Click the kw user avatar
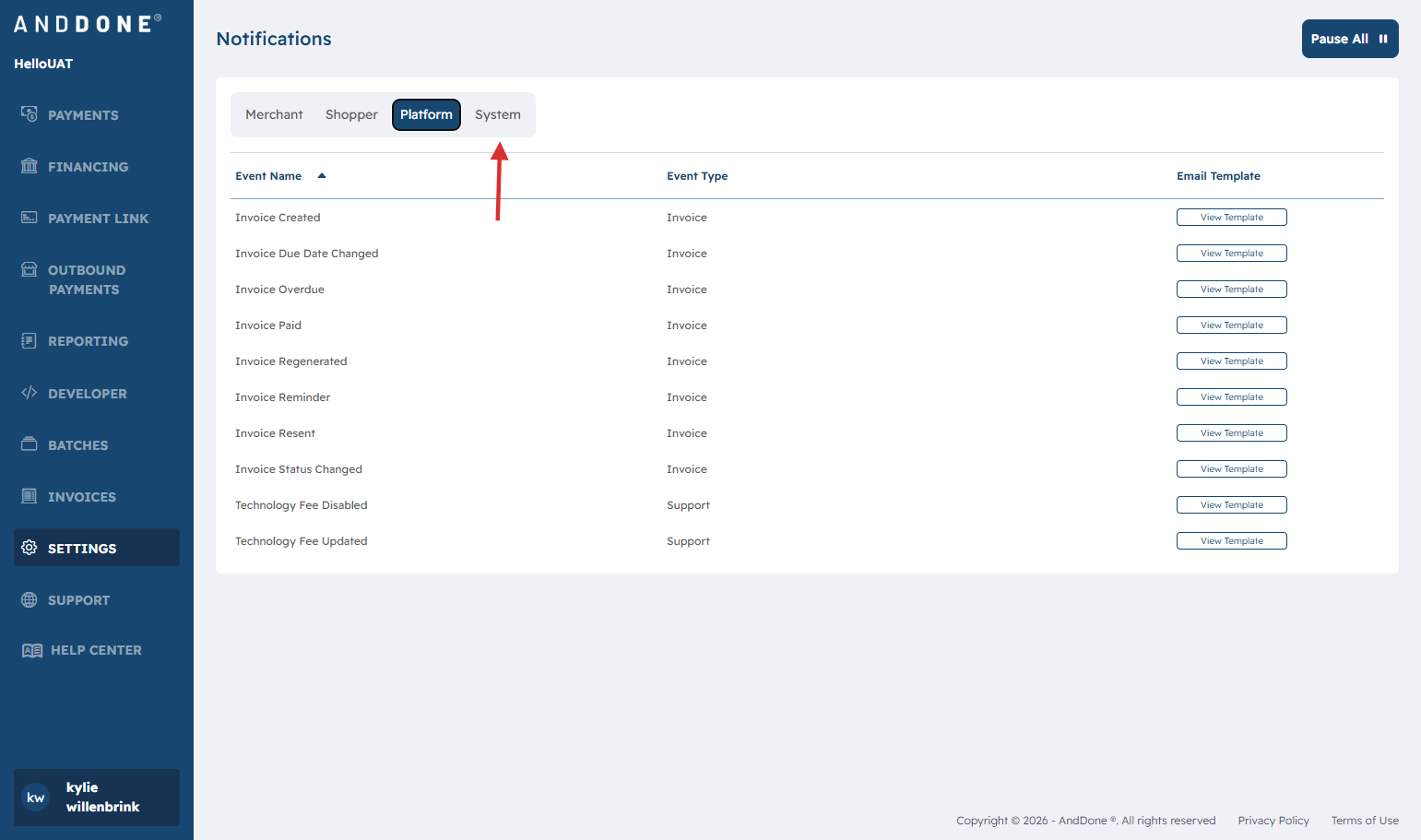Viewport: 1421px width, 840px height. click(x=36, y=798)
